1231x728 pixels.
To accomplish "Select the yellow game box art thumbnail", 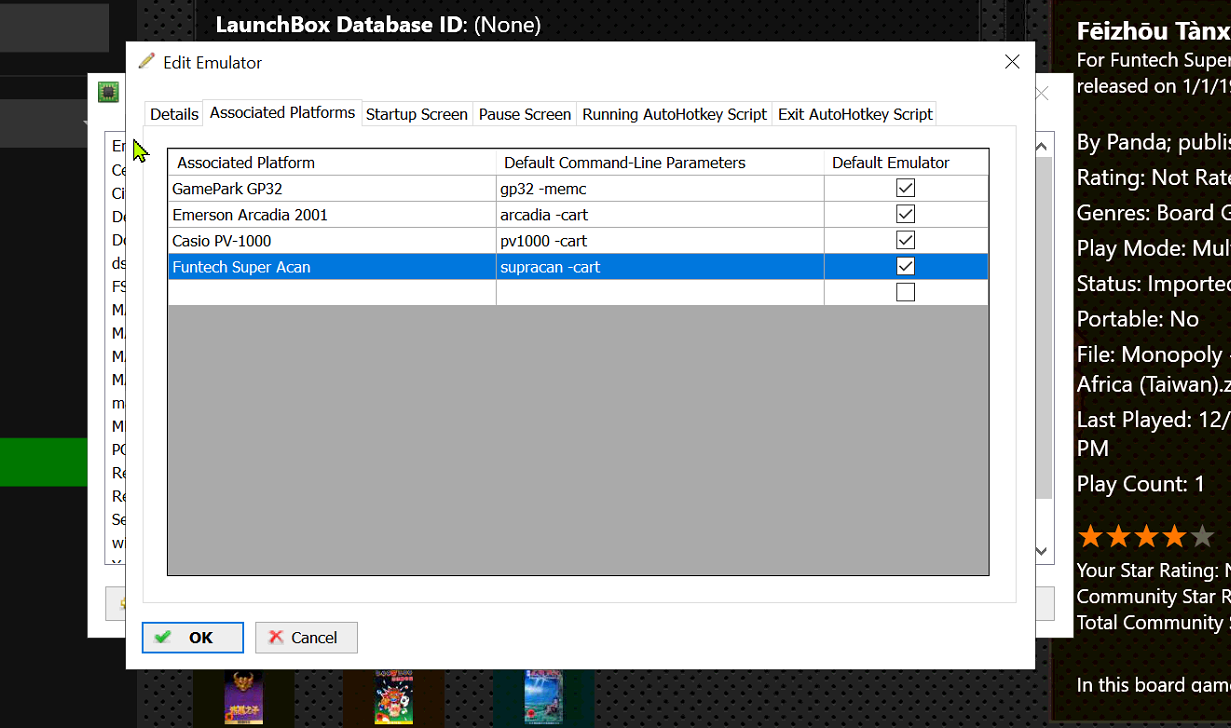I will (x=243, y=697).
